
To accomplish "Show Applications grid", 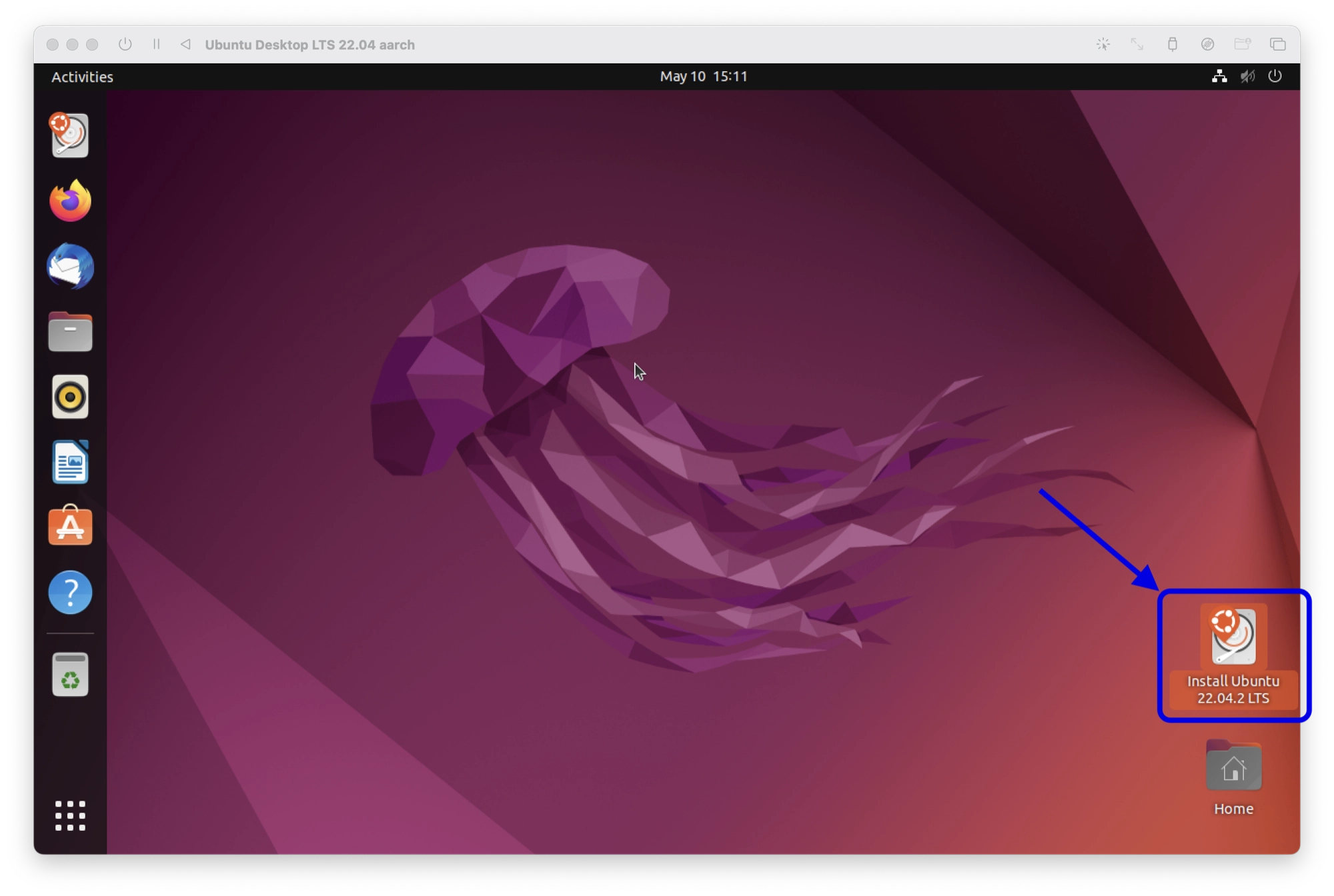I will 70,815.
